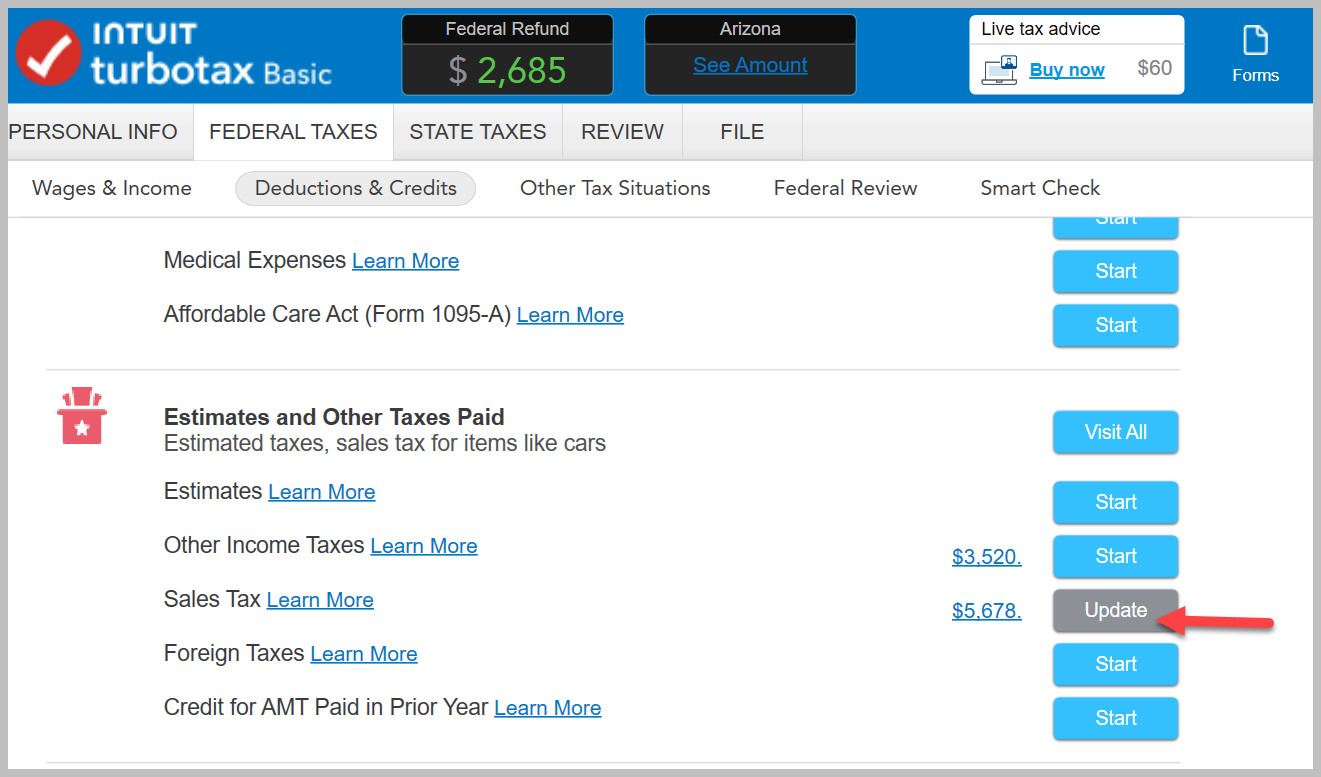Viewport: 1321px width, 777px height.
Task: Click the $60 live tax advice price
Action: (x=1155, y=69)
